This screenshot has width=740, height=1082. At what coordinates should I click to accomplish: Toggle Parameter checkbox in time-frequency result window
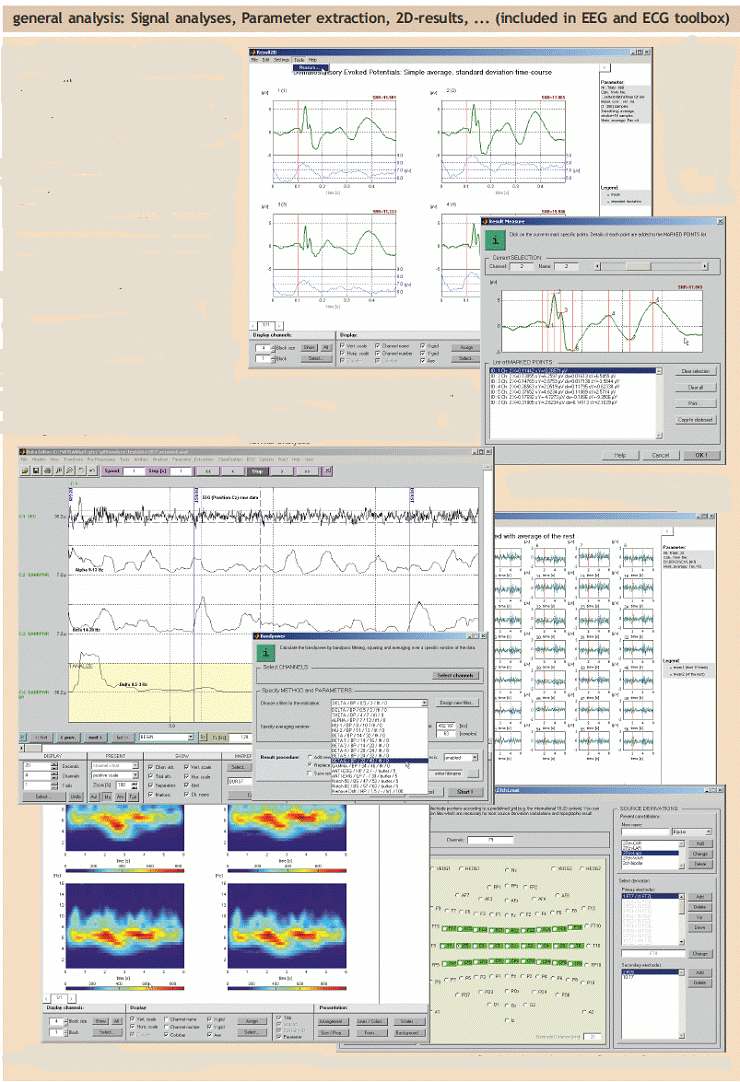click(279, 1037)
